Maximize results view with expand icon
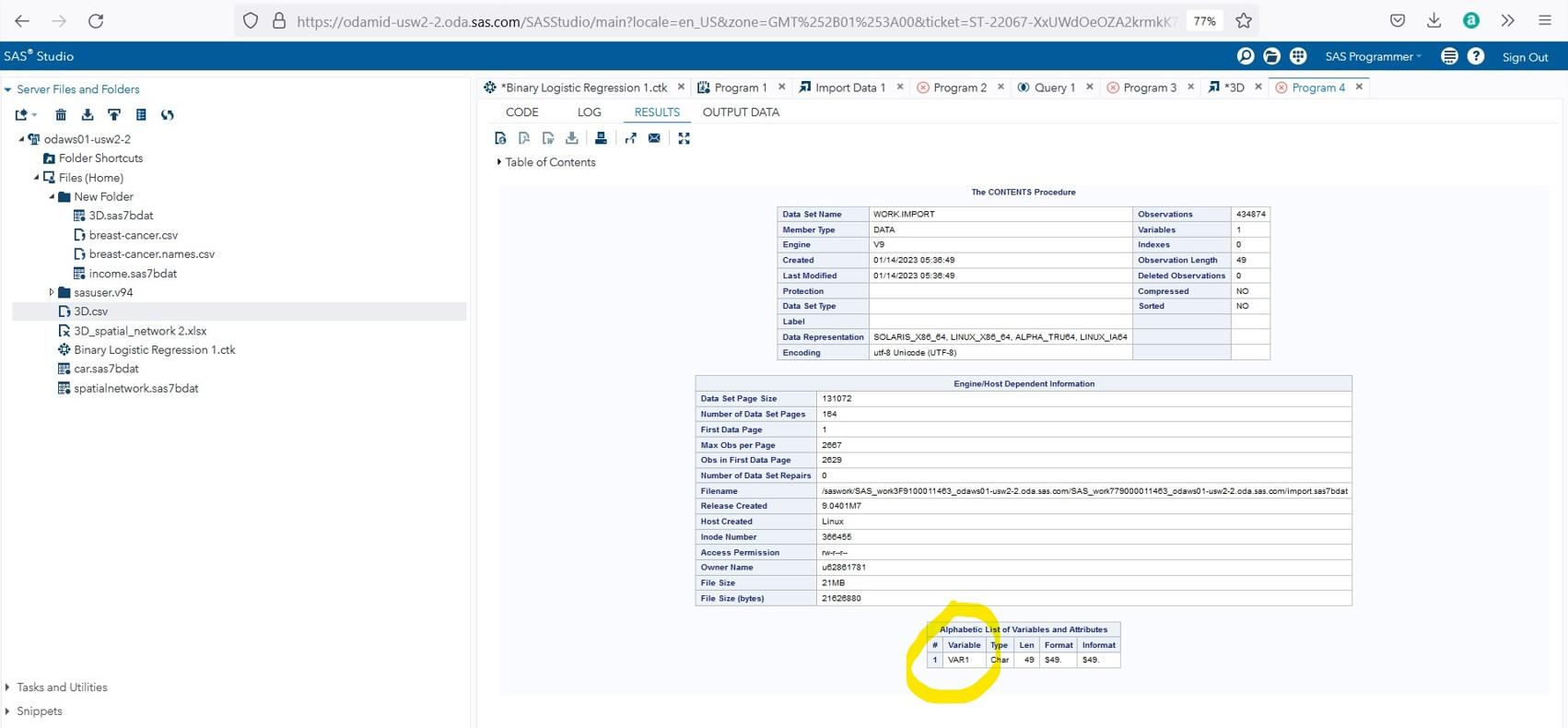 tap(684, 138)
